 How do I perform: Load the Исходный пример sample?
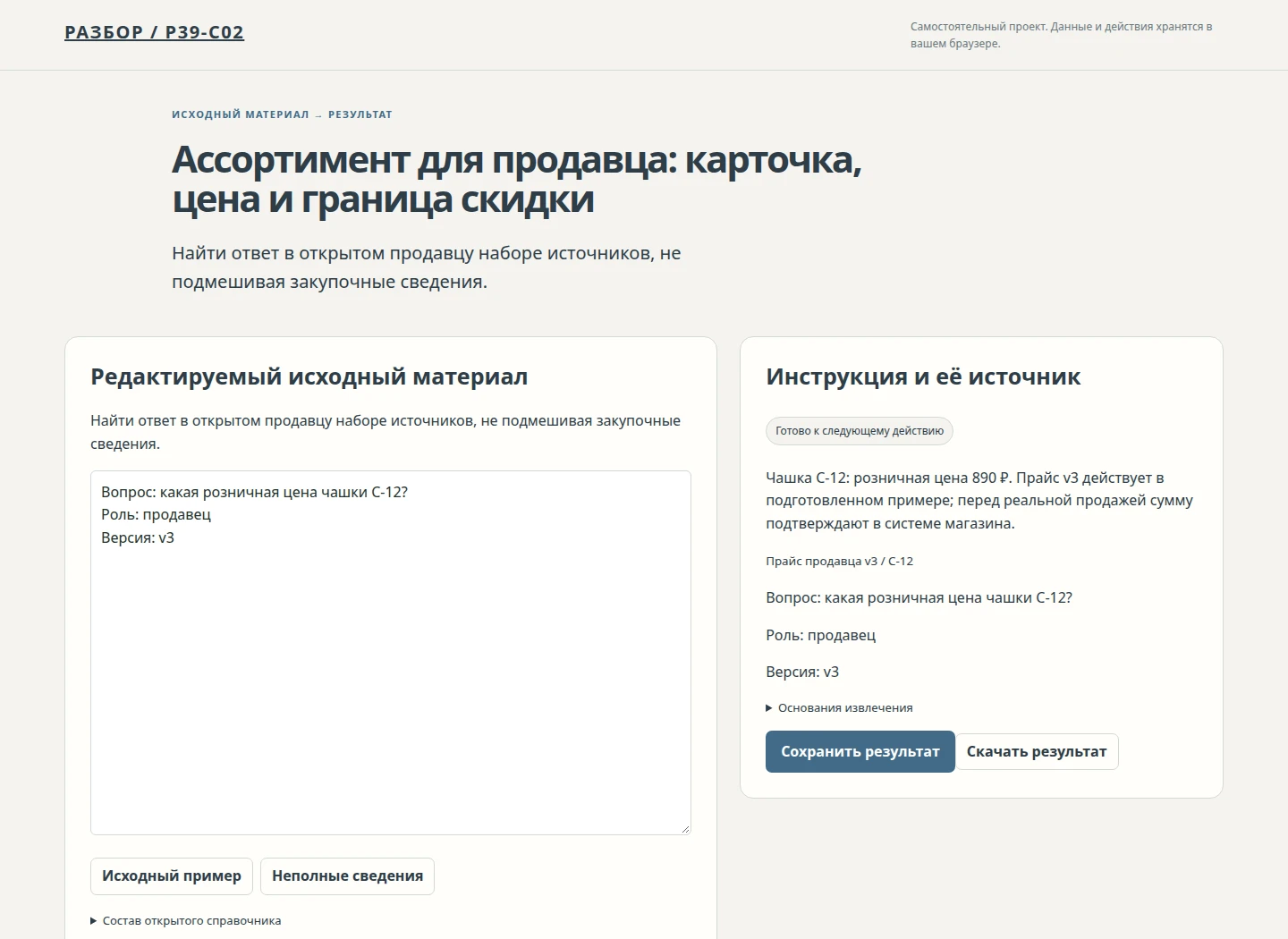click(x=172, y=876)
